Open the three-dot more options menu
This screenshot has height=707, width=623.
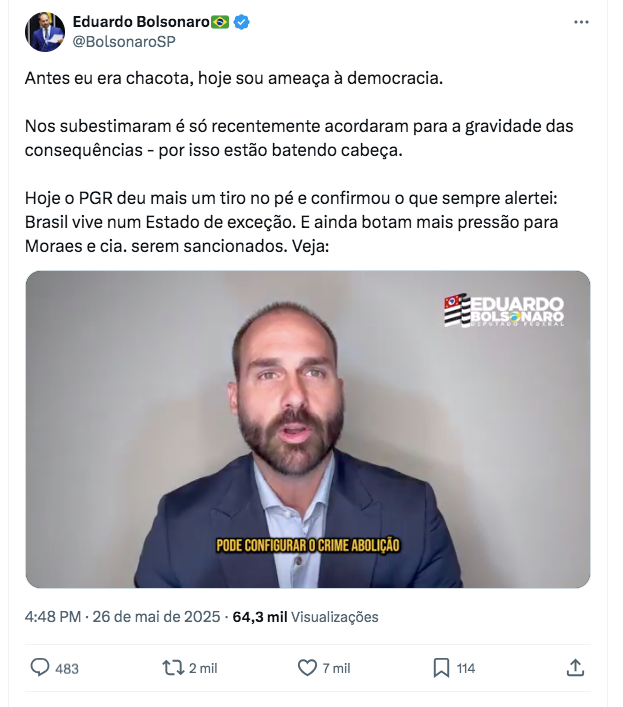(x=581, y=22)
